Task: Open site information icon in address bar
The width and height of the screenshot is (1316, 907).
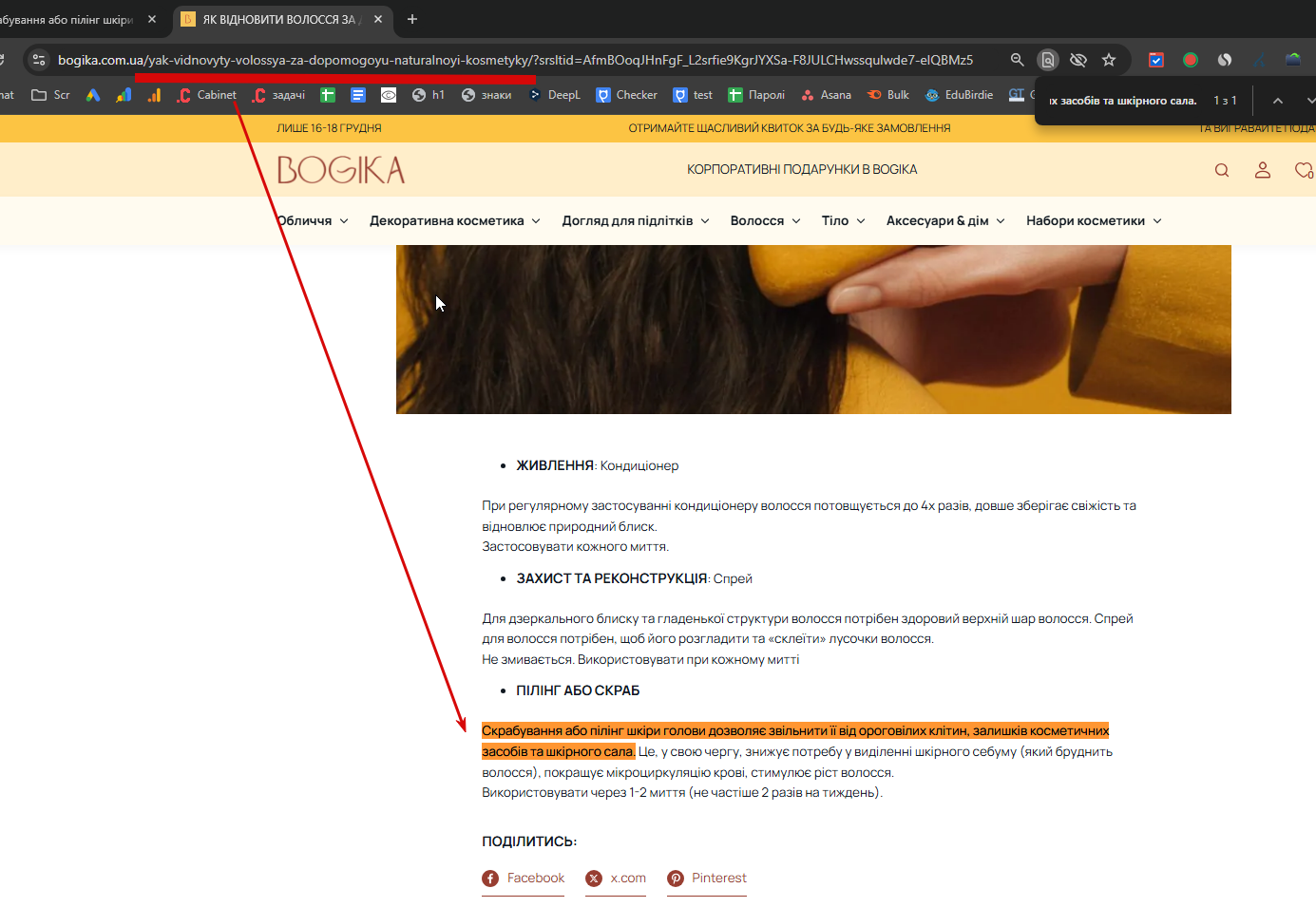Action: coord(39,60)
